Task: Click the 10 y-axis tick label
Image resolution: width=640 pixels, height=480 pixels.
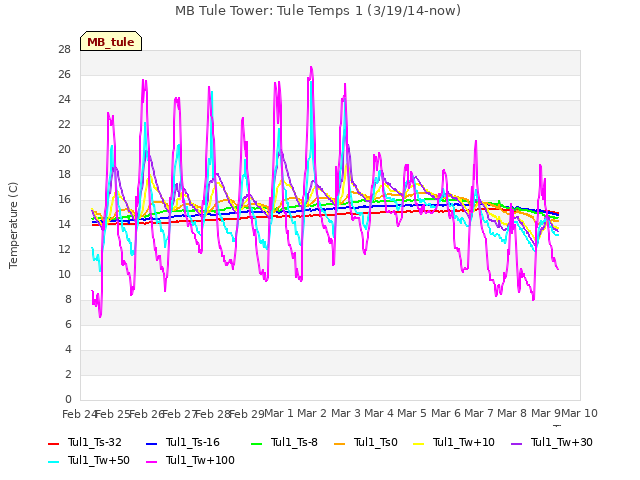Action: 64,274
